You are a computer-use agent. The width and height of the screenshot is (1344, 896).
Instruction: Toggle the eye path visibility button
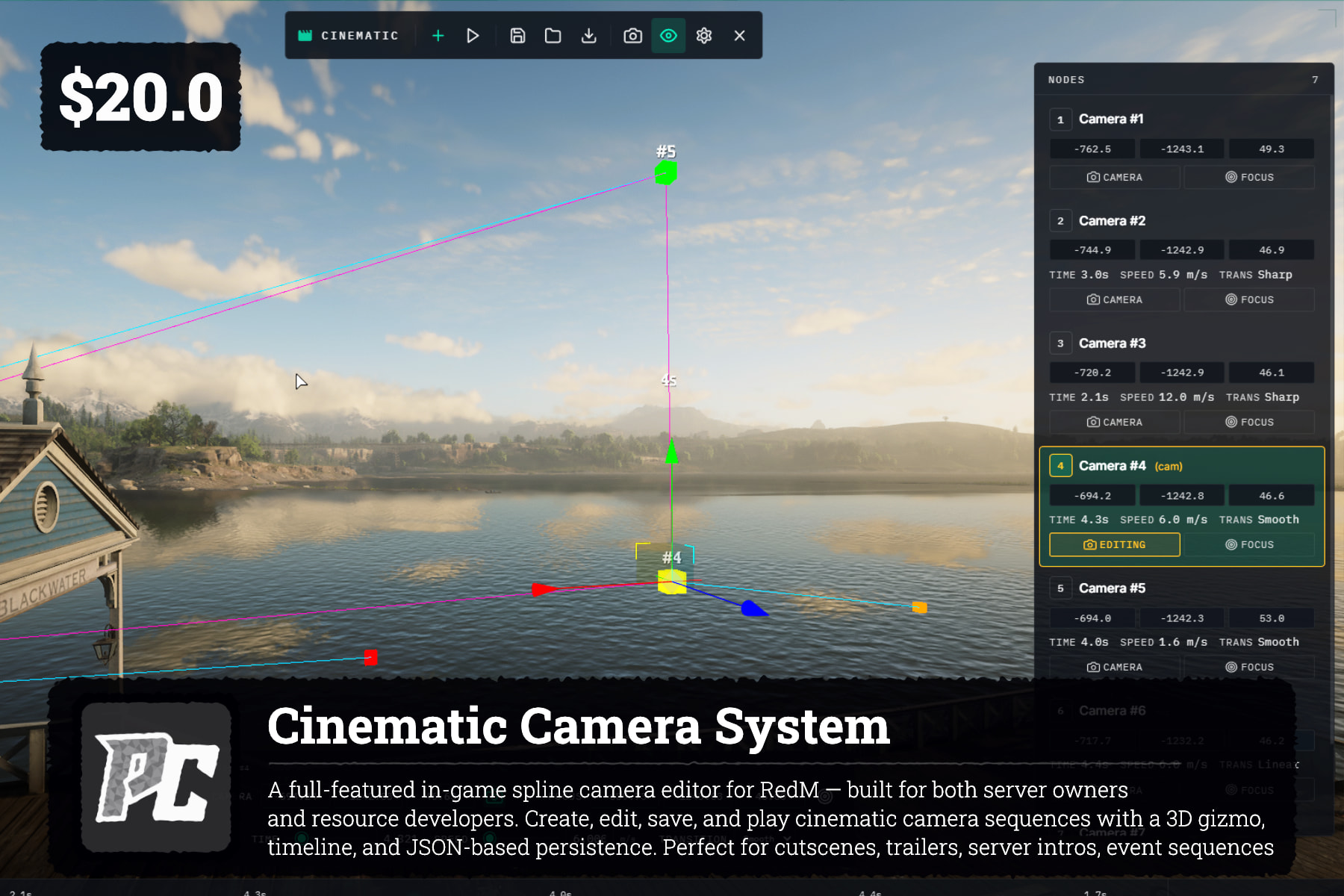click(668, 36)
